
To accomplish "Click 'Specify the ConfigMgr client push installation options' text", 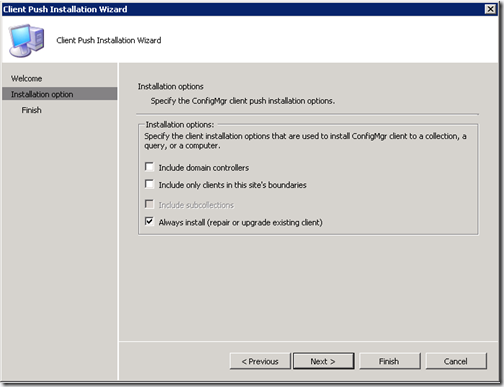I will point(243,101).
